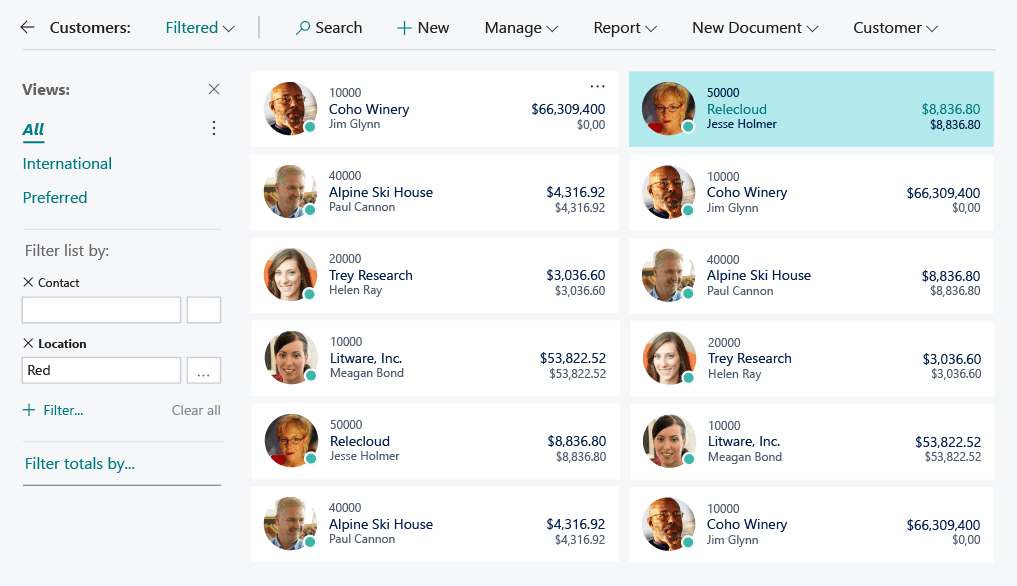The image size is (1017, 586).
Task: Click the New plus icon
Action: tap(404, 28)
